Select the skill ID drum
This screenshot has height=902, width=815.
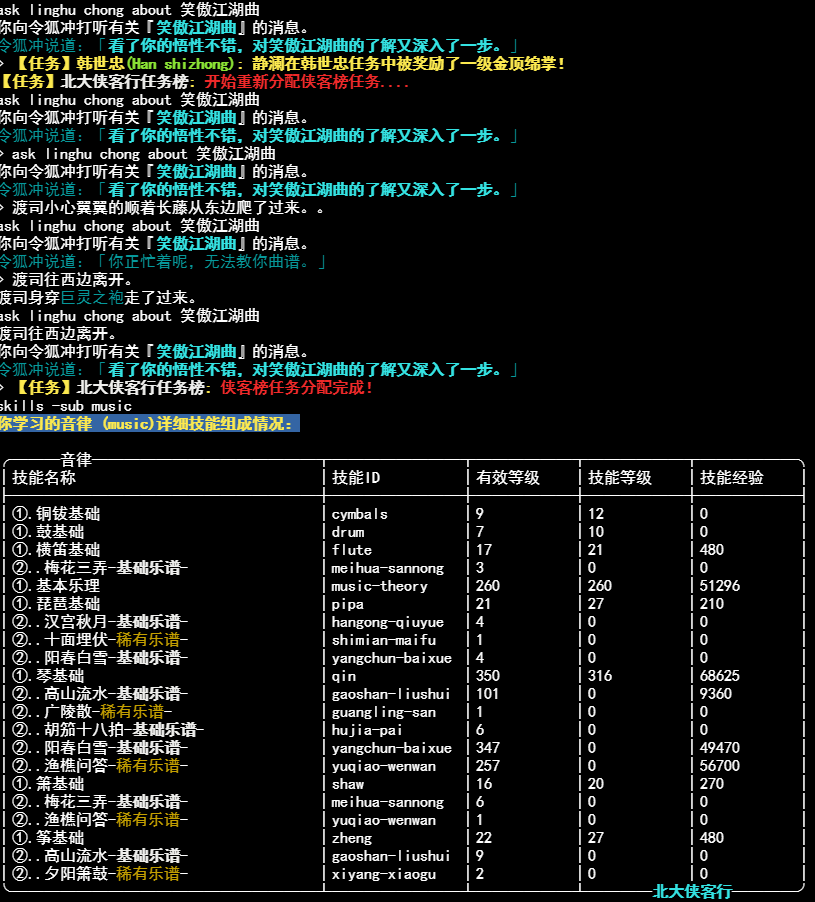[x=347, y=532]
